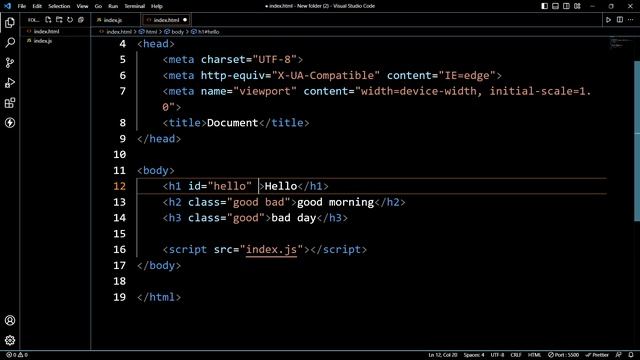Click the VS Code logo icon

[x=7, y=6]
